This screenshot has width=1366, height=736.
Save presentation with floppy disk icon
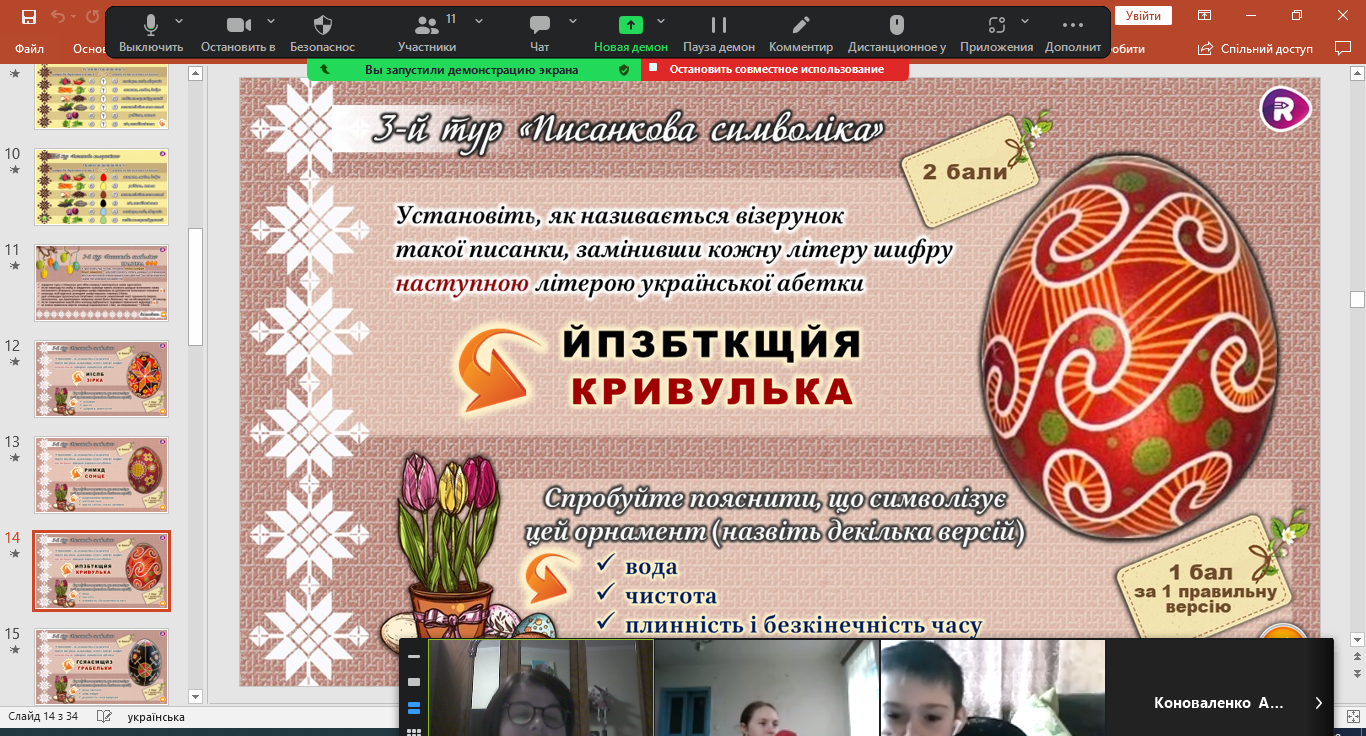tap(28, 16)
